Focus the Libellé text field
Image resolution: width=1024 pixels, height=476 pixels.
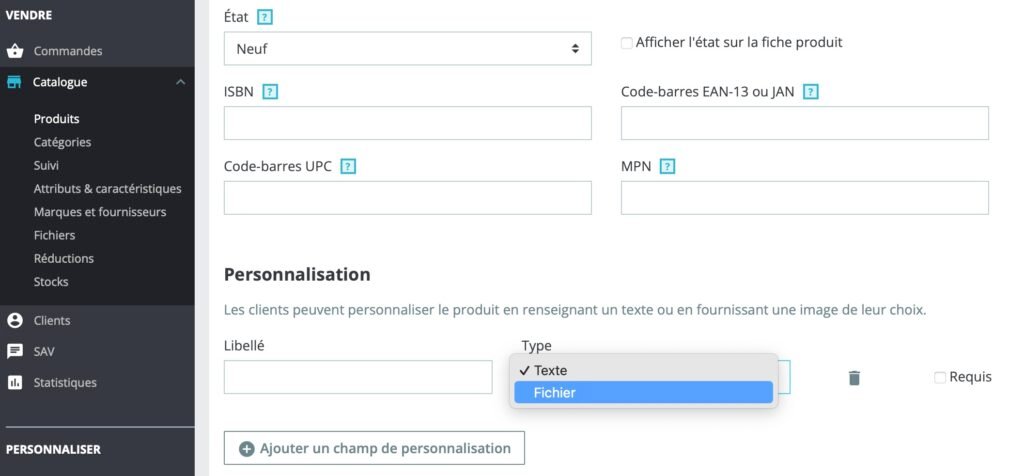click(358, 377)
